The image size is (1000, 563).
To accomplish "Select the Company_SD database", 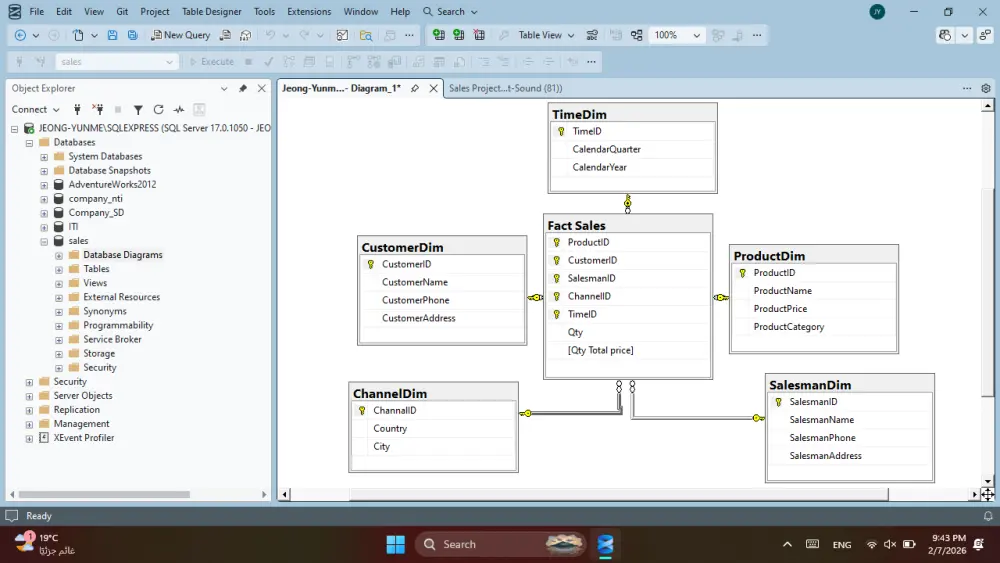I will click(x=96, y=213).
